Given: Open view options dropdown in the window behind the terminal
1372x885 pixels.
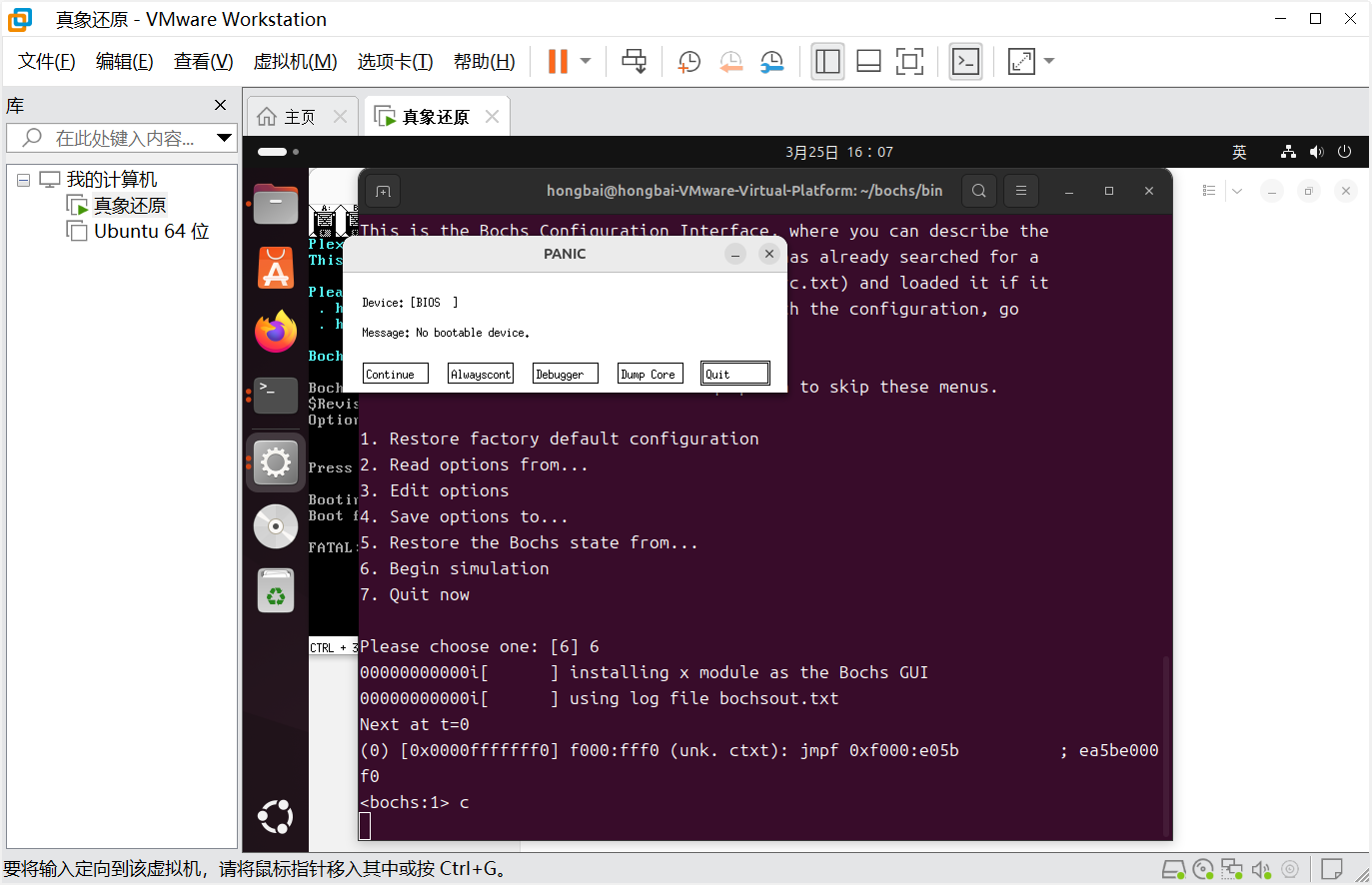Looking at the screenshot, I should [1237, 191].
